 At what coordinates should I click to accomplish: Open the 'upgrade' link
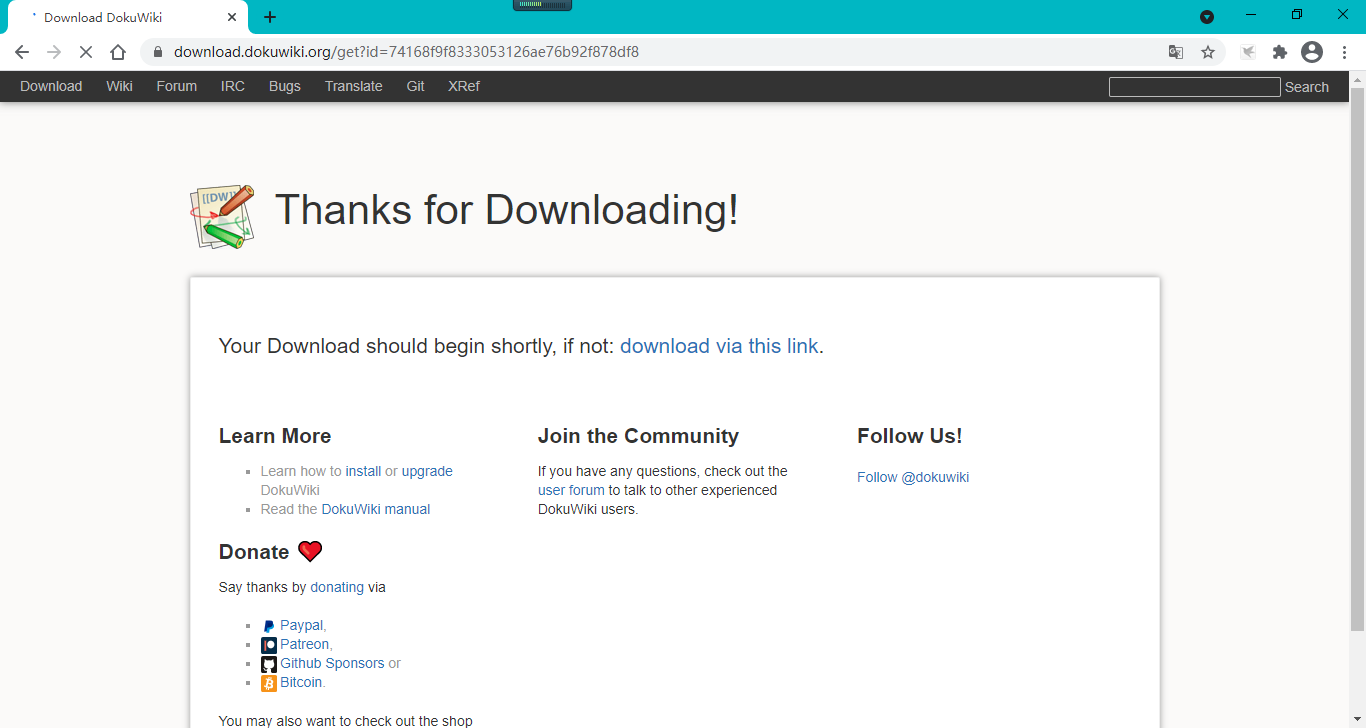click(427, 471)
